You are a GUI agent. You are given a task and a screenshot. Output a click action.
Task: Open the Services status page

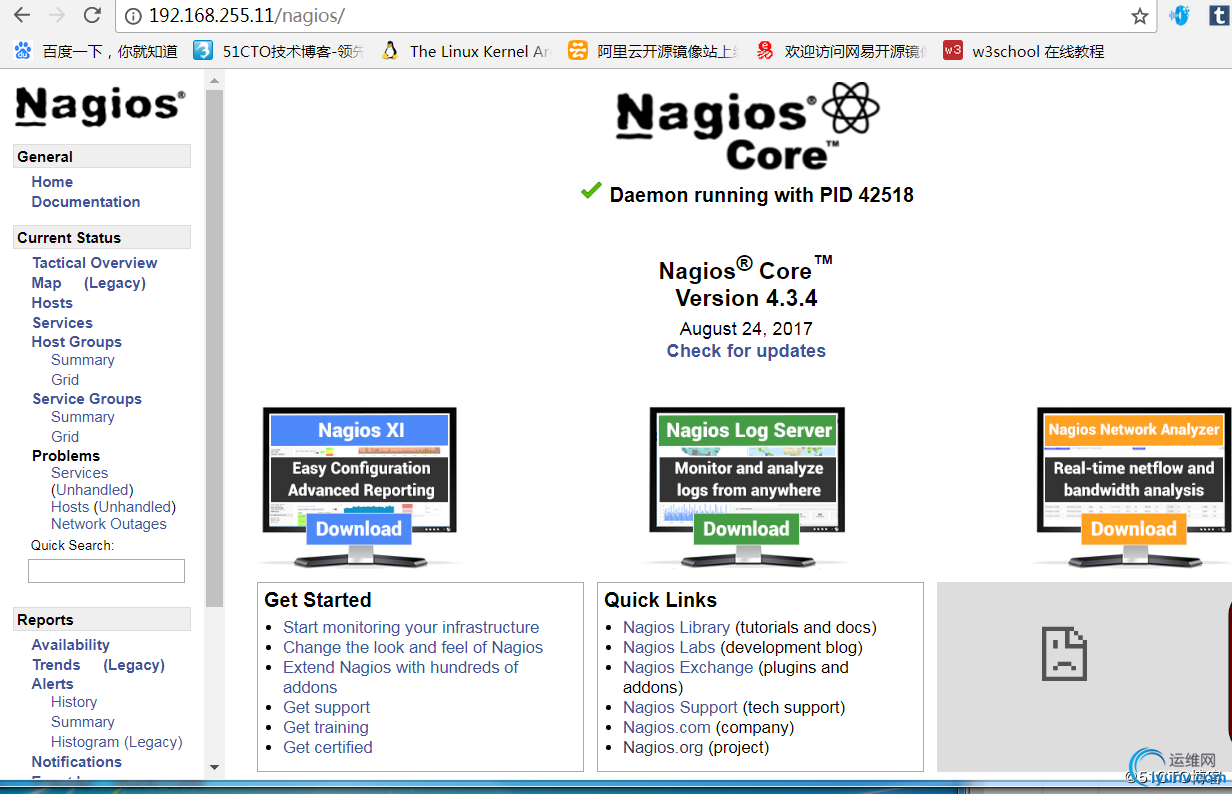point(62,323)
